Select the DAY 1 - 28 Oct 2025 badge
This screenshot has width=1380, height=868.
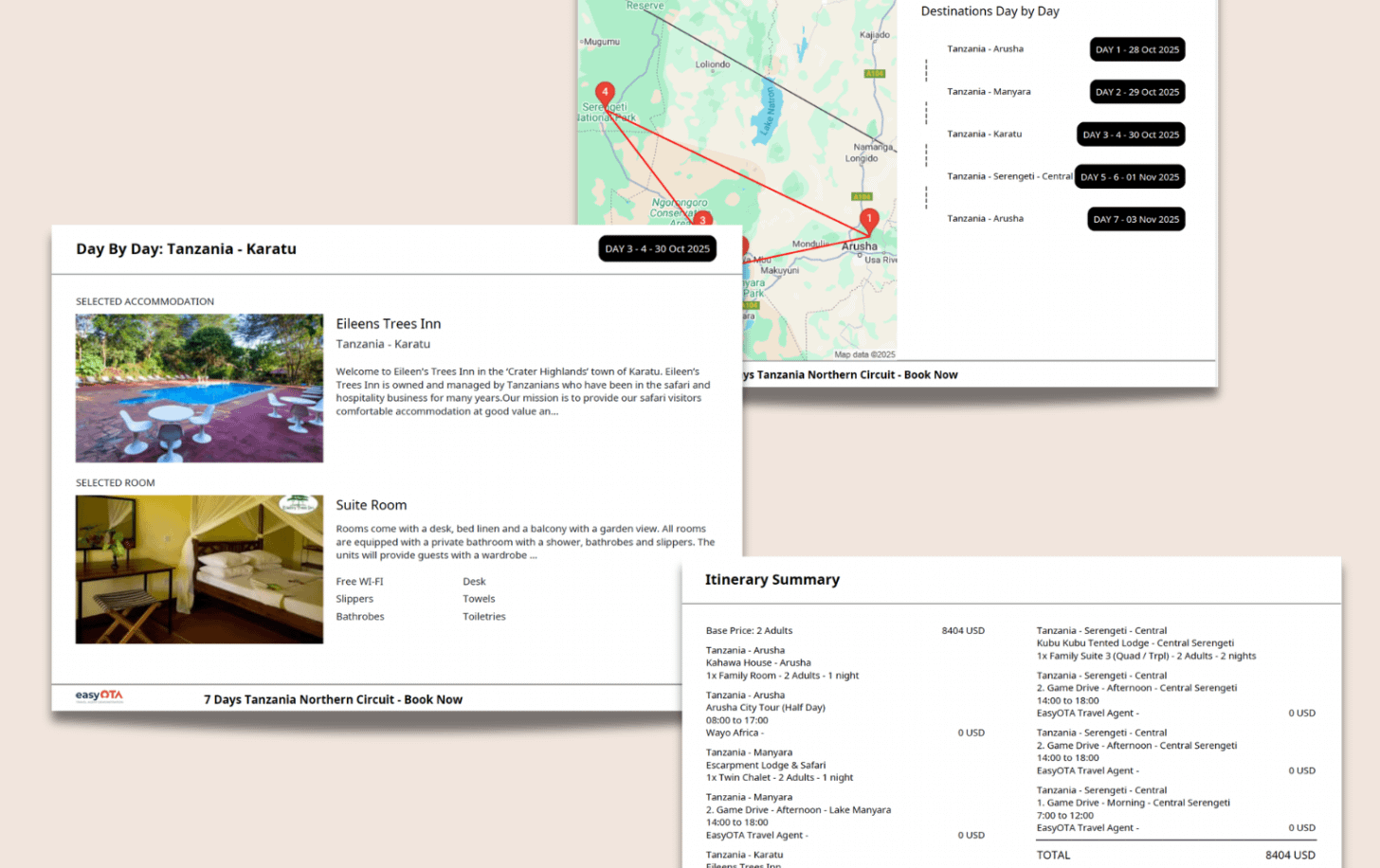coord(1137,49)
